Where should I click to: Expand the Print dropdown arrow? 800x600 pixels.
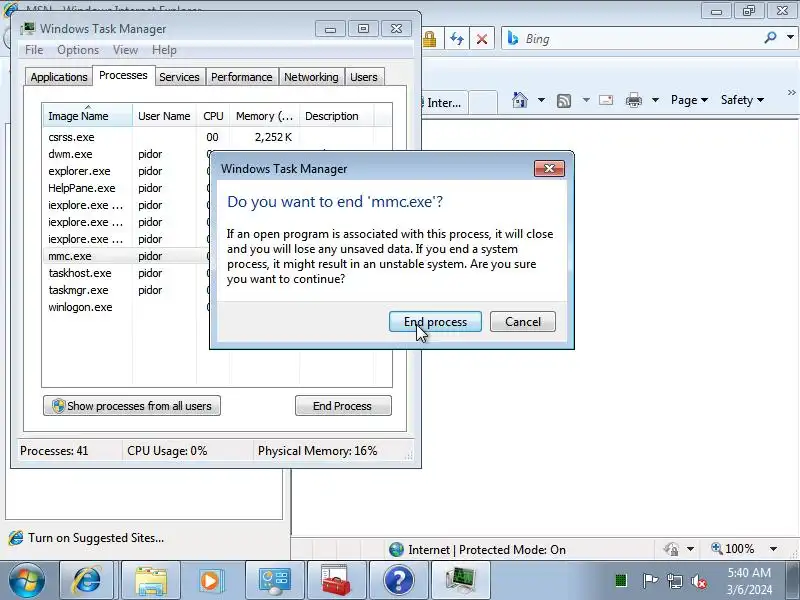[656, 100]
